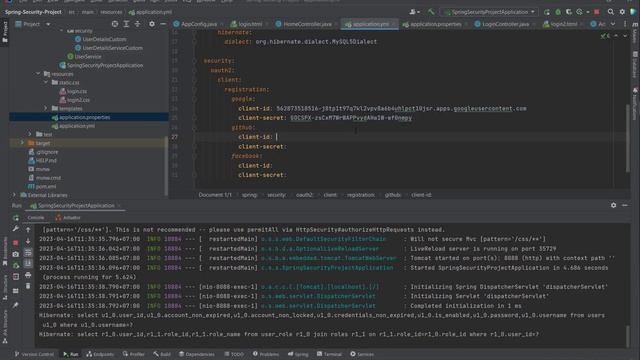Click Run with Coverage icon
The image size is (640, 360).
pos(569,12)
